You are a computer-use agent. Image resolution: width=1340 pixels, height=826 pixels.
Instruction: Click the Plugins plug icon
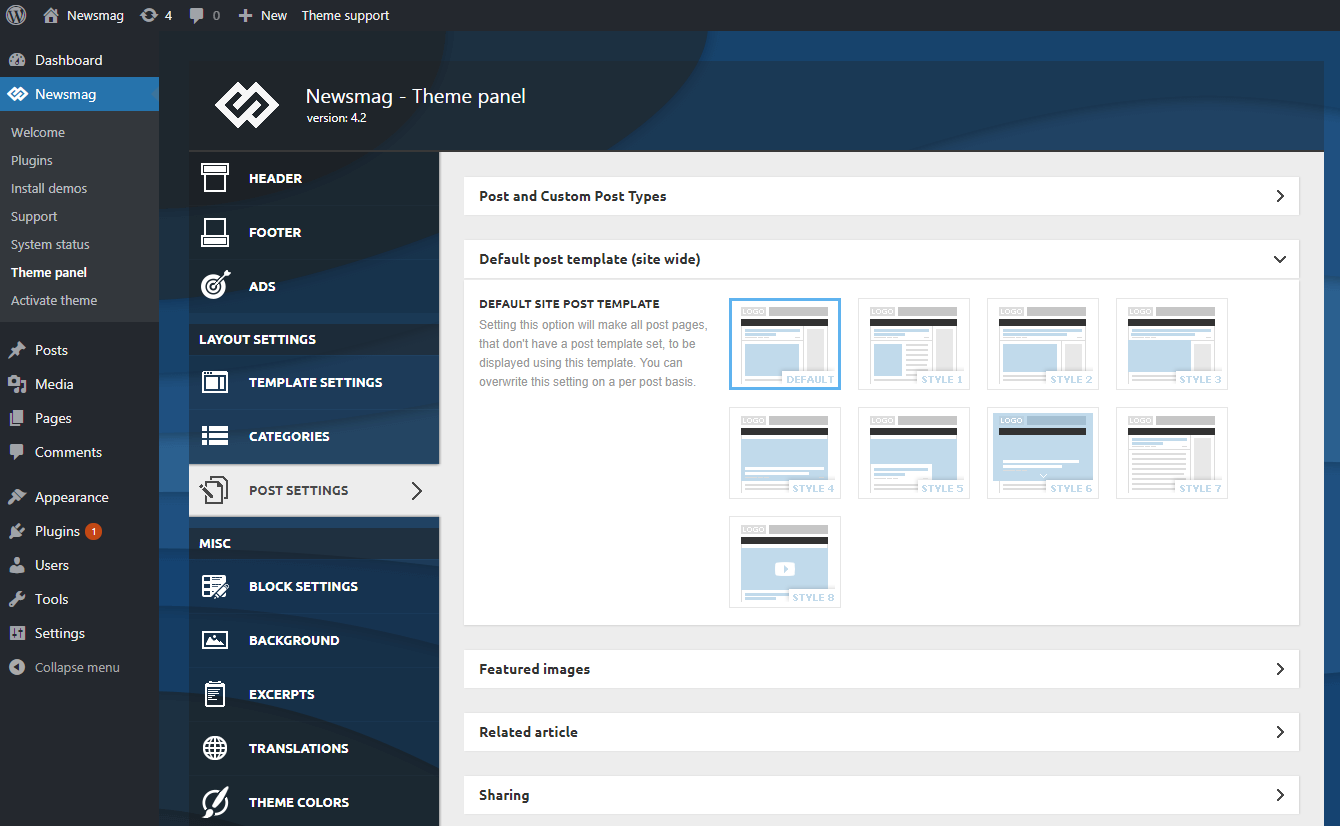point(17,531)
